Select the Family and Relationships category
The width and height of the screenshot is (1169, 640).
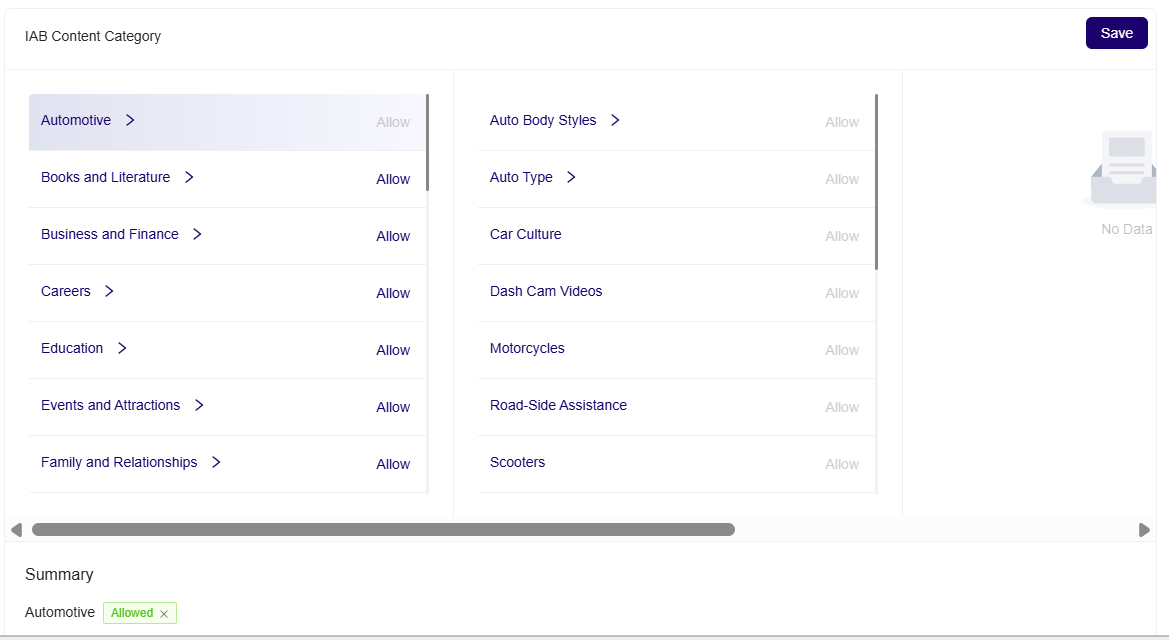coord(118,461)
